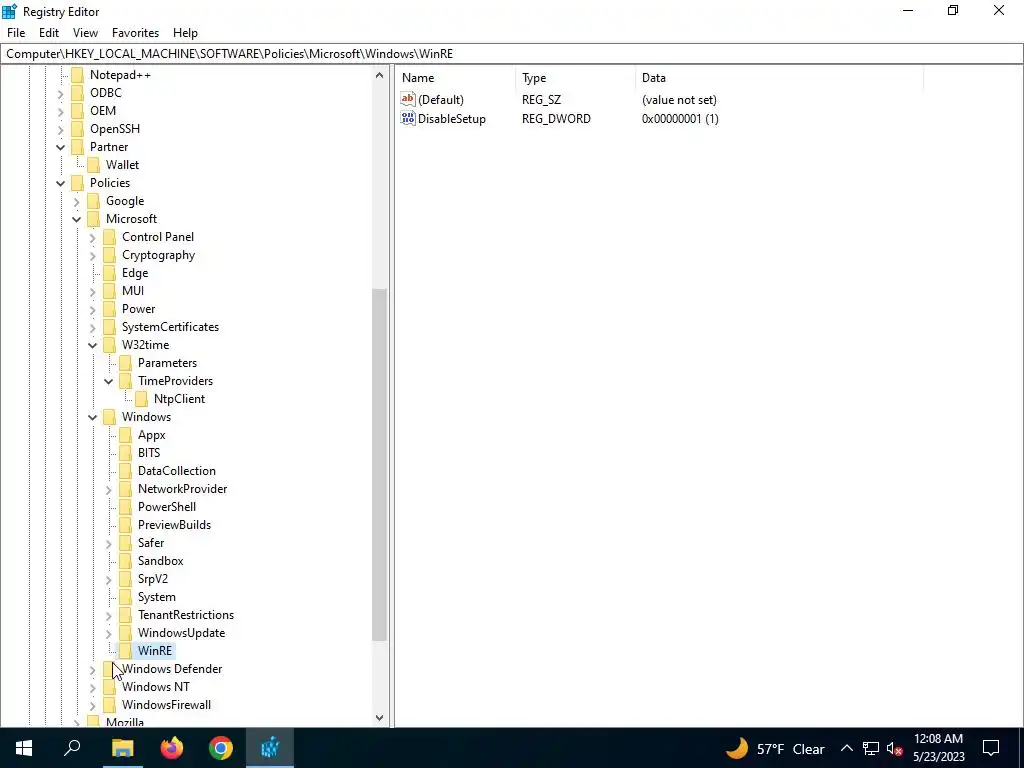This screenshot has width=1024, height=768.
Task: Click the REG_DWORD type cell
Action: click(556, 119)
